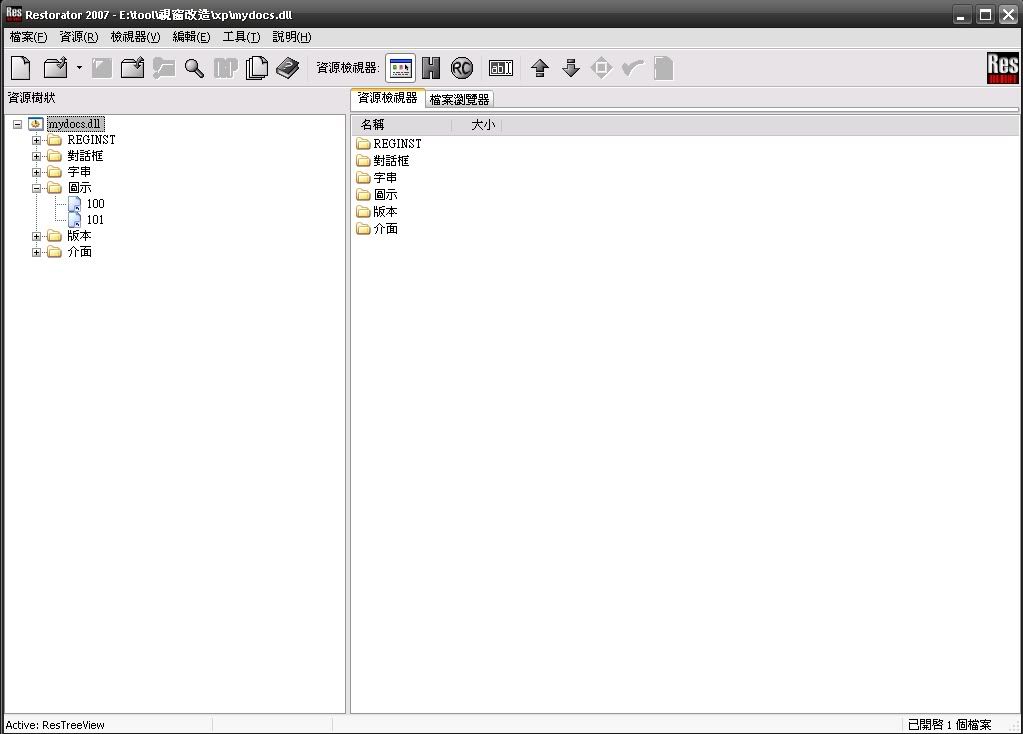Screen dimensions: 1023x734
Task: Select 圖示 folder in the right list
Action: pyautogui.click(x=377, y=194)
